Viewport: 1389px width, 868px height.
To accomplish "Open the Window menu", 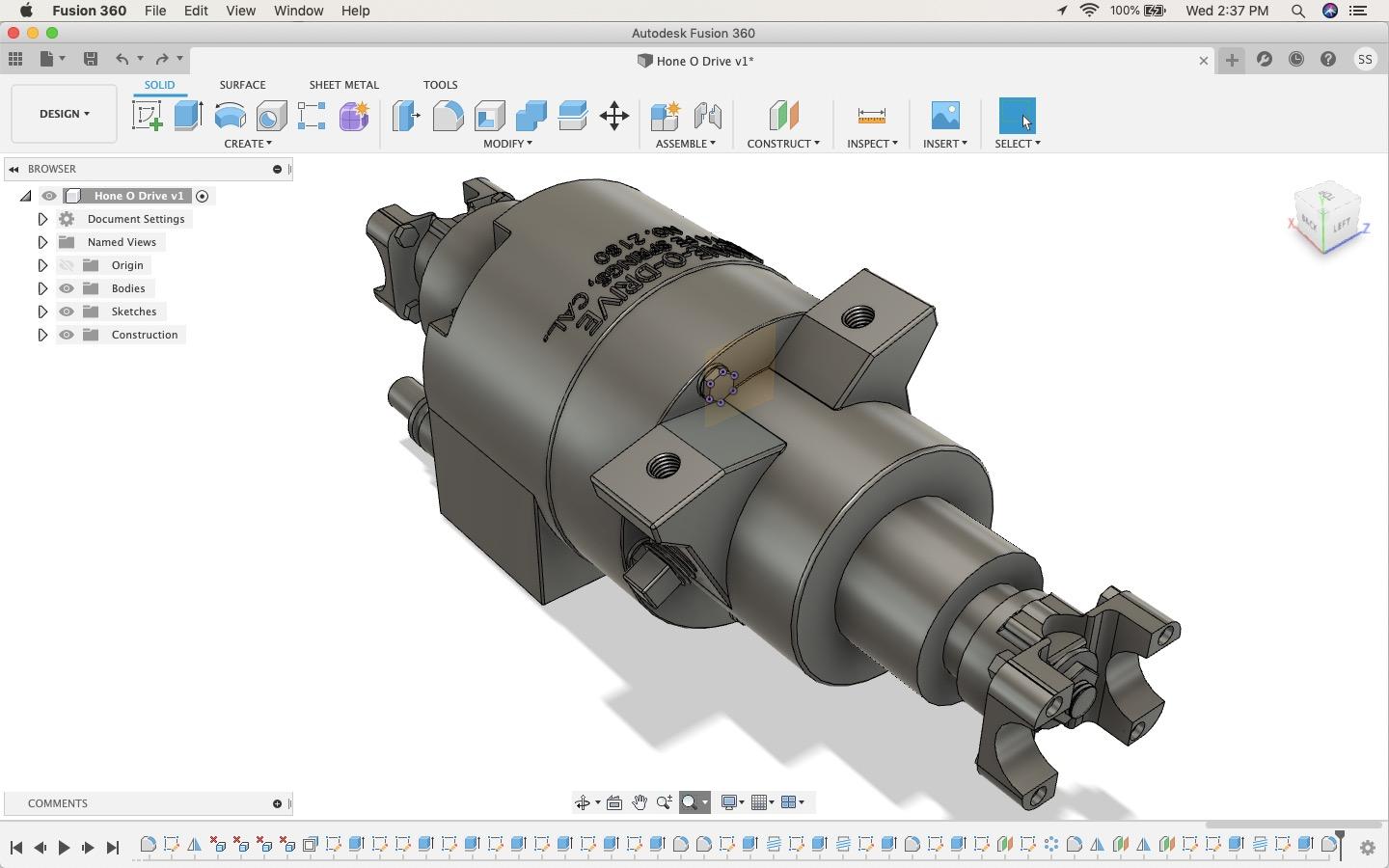I will tap(298, 11).
